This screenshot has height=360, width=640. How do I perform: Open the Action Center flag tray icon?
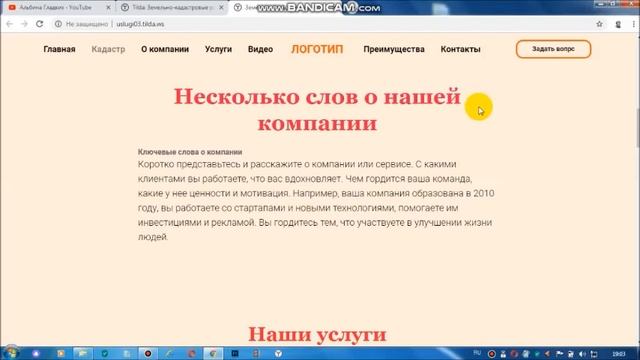[x=559, y=354]
